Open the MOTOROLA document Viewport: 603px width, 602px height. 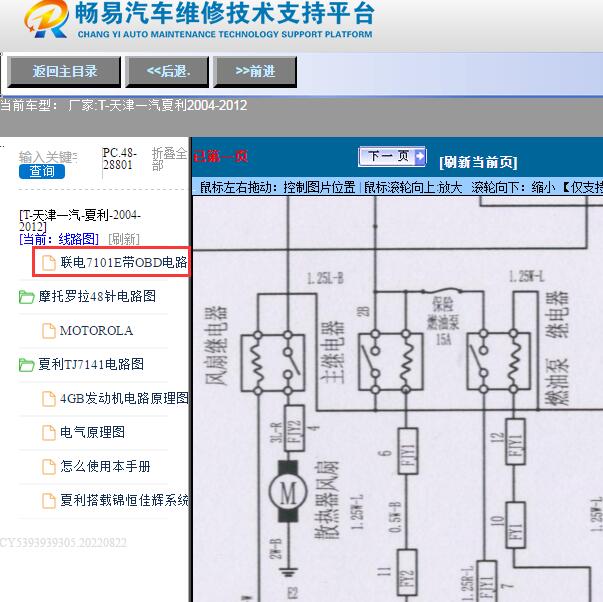pyautogui.click(x=96, y=330)
